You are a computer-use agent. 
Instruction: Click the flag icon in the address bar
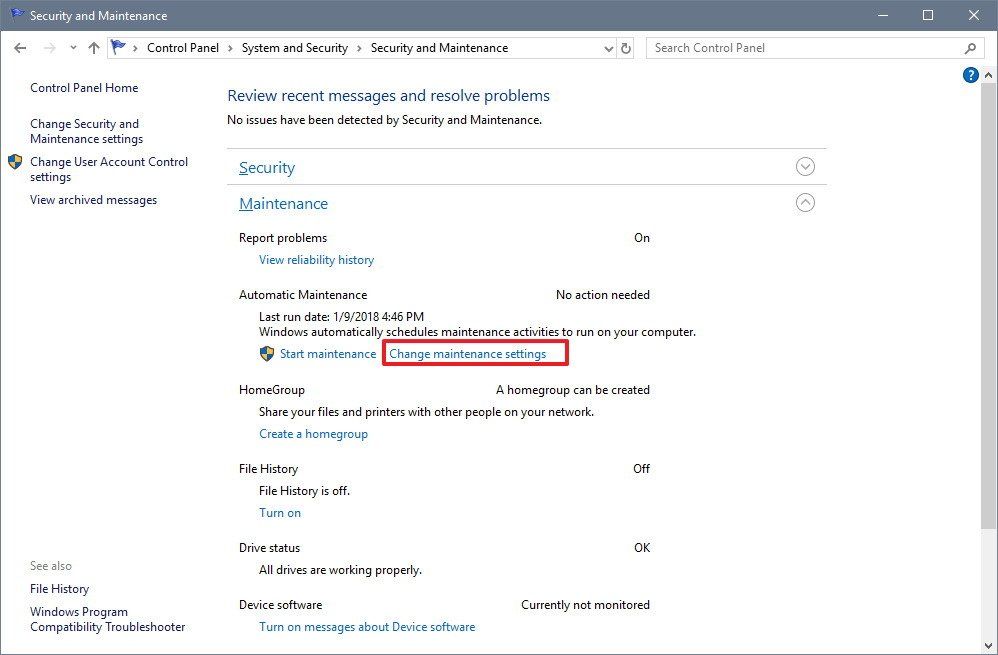pyautogui.click(x=117, y=47)
